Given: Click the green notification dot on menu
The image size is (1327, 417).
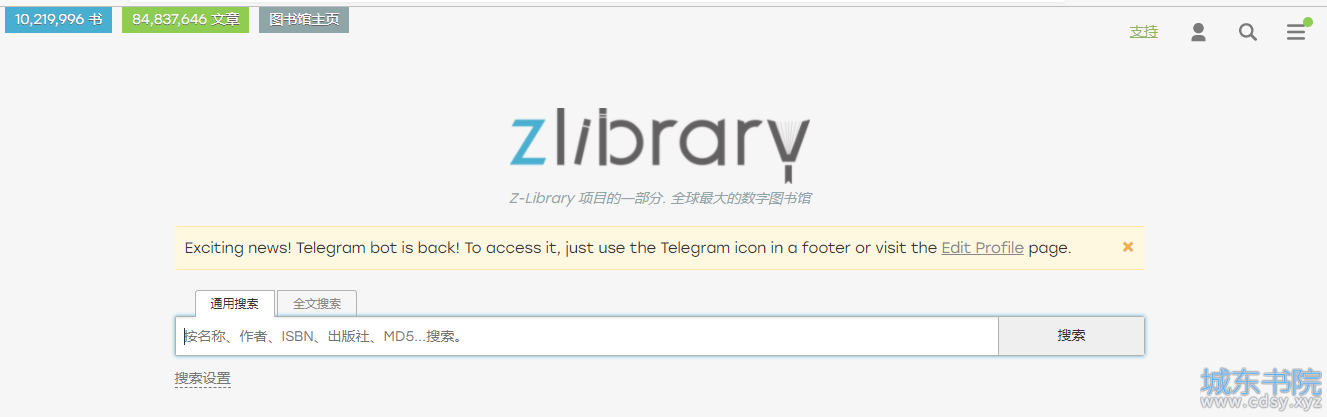Looking at the screenshot, I should [x=1307, y=22].
